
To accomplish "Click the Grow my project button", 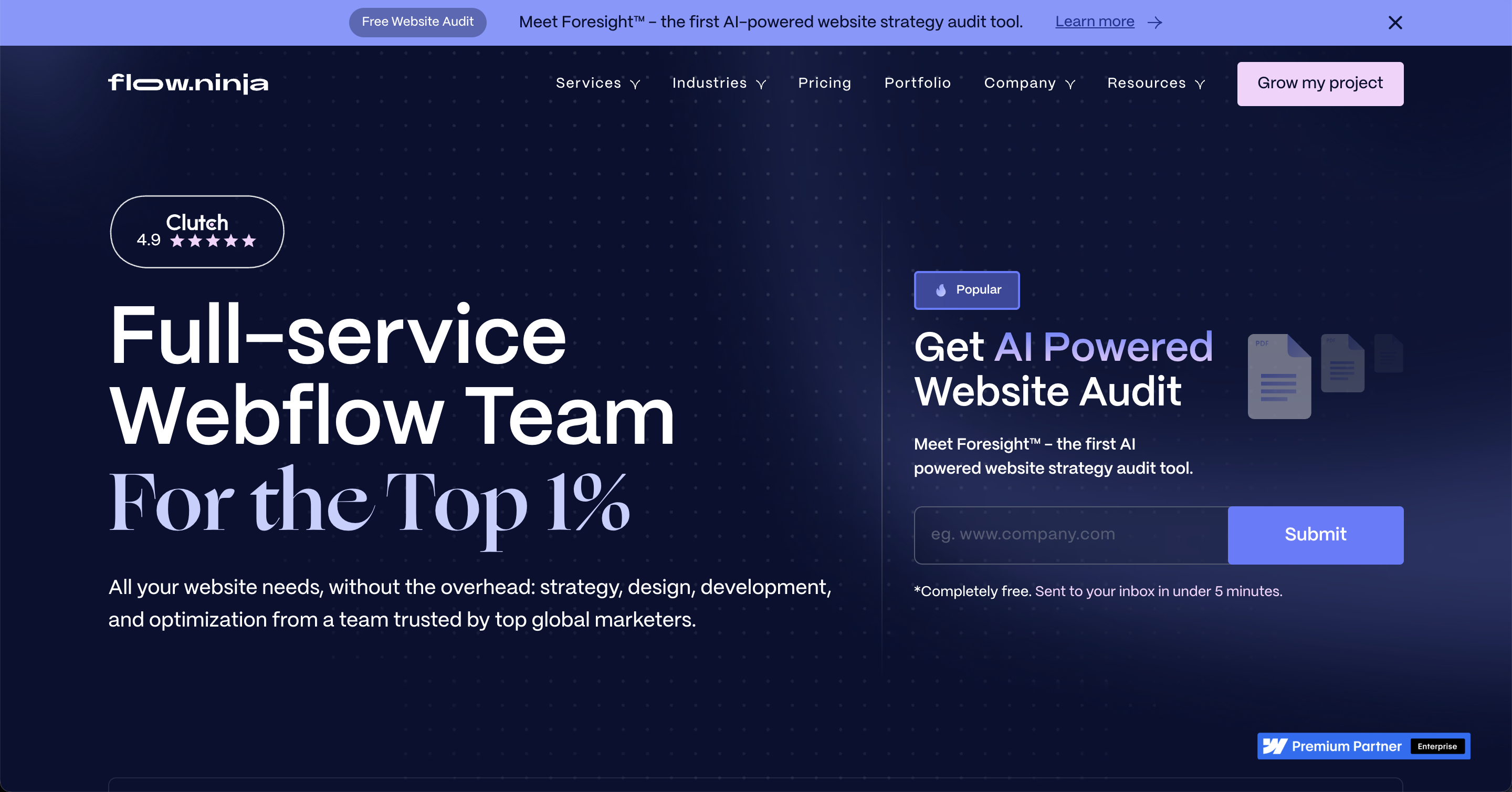I will (1319, 84).
